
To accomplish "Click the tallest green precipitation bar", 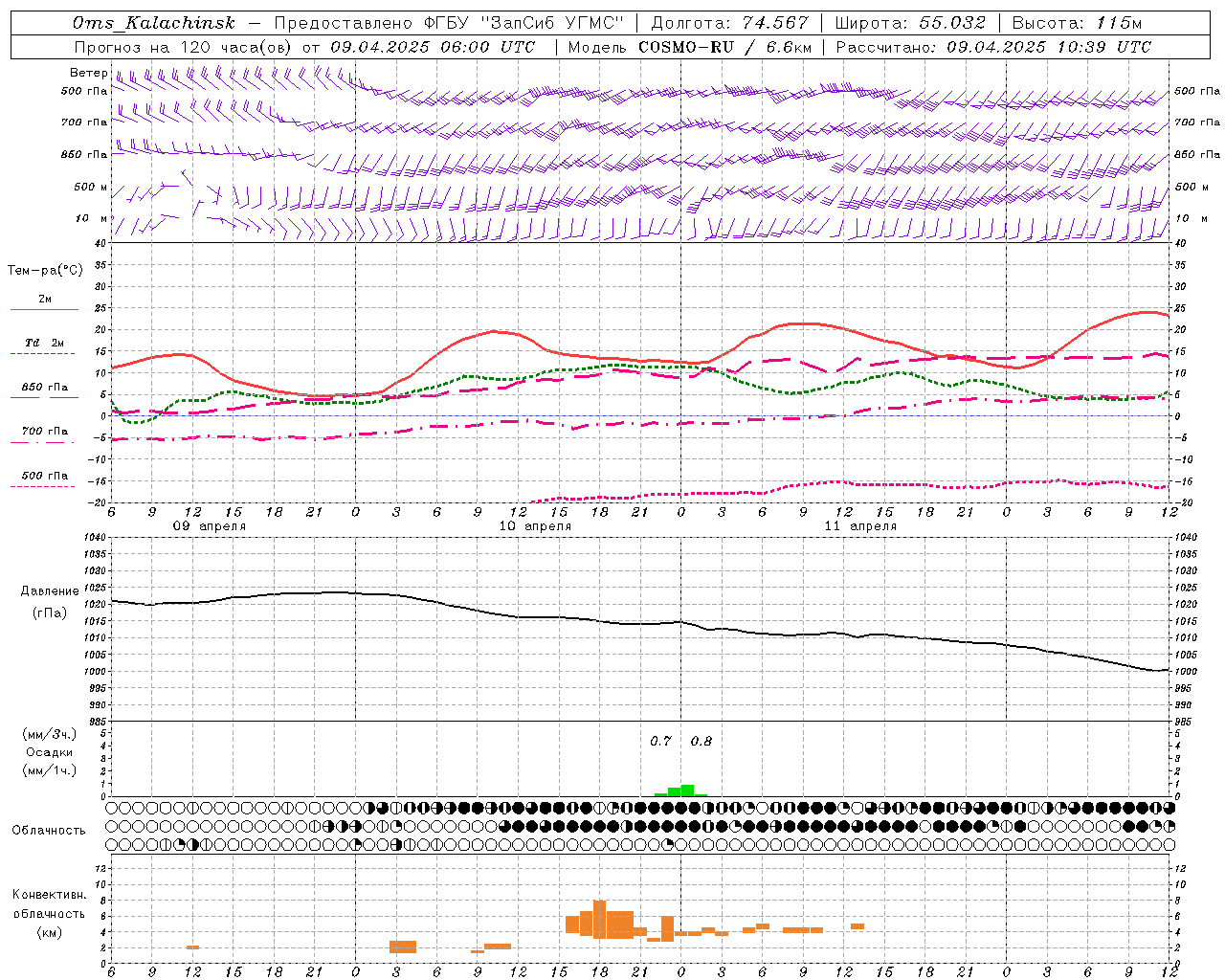I will (687, 791).
